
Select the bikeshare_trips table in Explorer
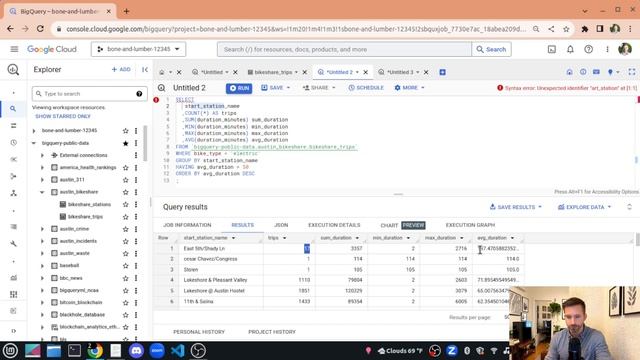pyautogui.click(x=85, y=217)
